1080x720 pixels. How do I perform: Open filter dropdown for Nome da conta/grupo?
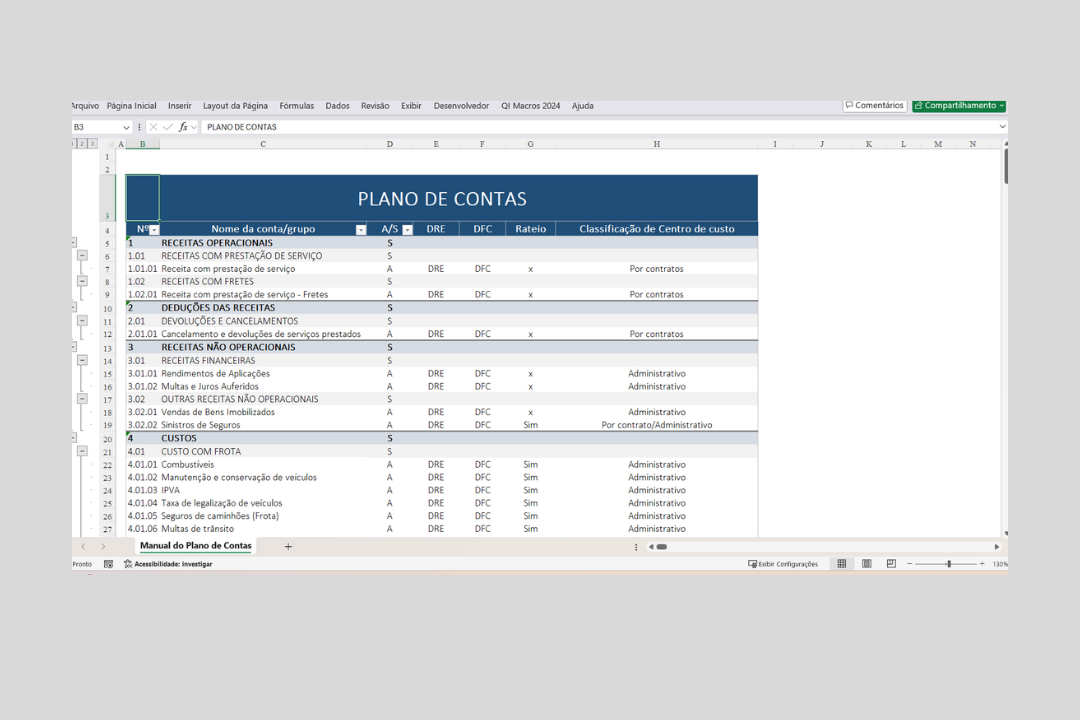[361, 230]
